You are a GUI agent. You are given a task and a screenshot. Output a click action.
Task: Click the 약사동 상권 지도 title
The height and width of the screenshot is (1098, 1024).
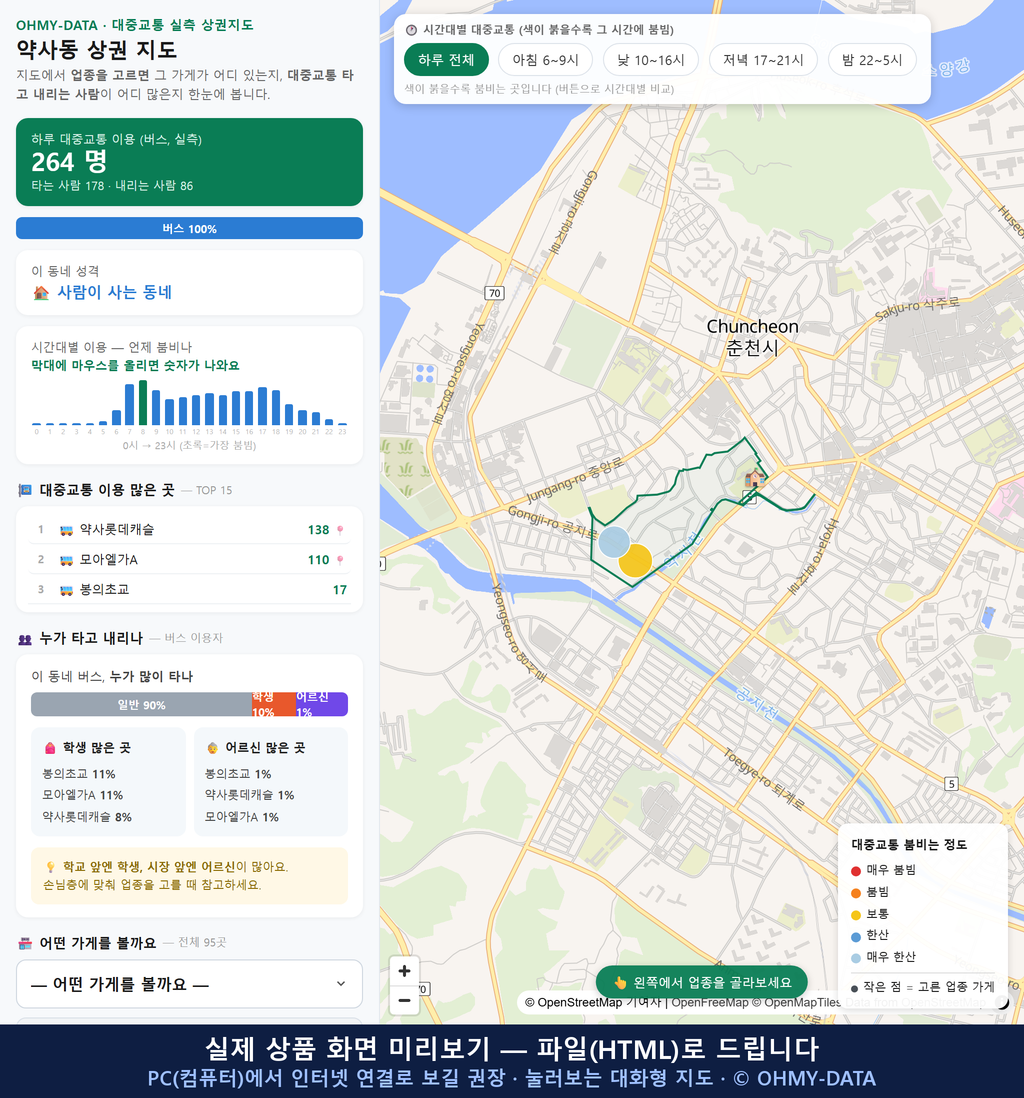pos(97,50)
